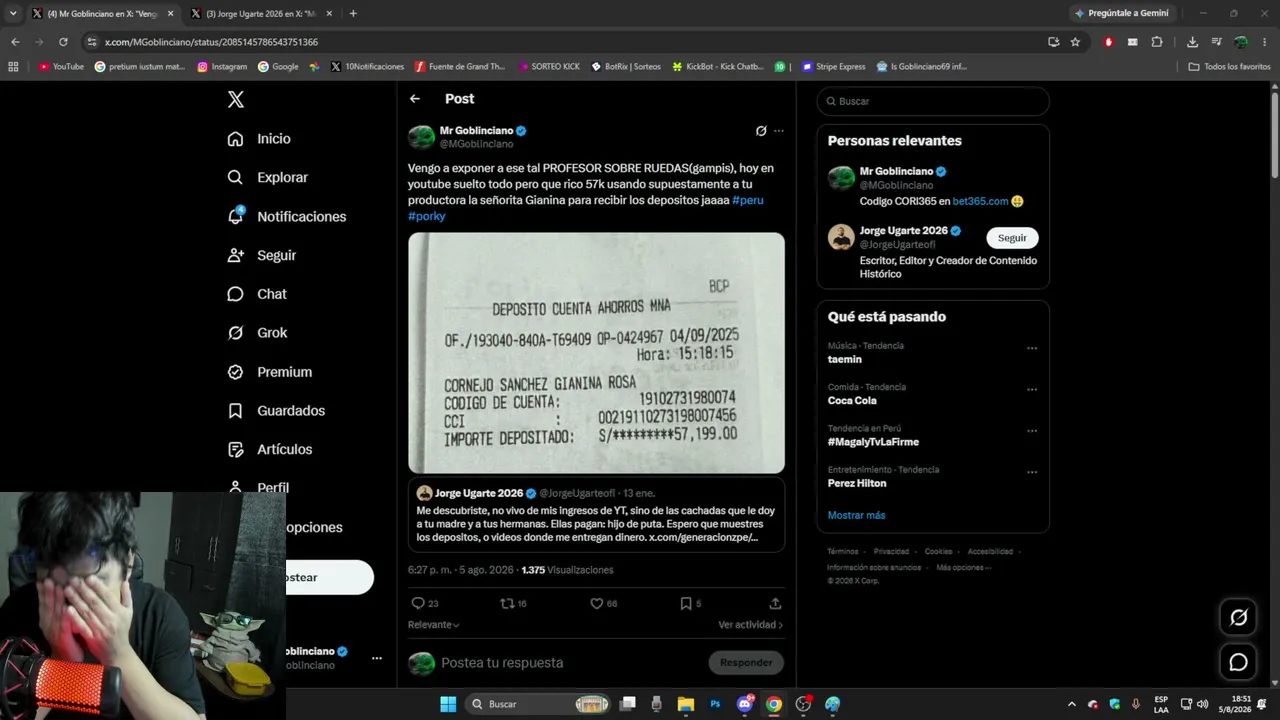The image size is (1280, 720).
Task: Follow Jorge Ugarte 2026 with Seguir button
Action: pos(1012,238)
